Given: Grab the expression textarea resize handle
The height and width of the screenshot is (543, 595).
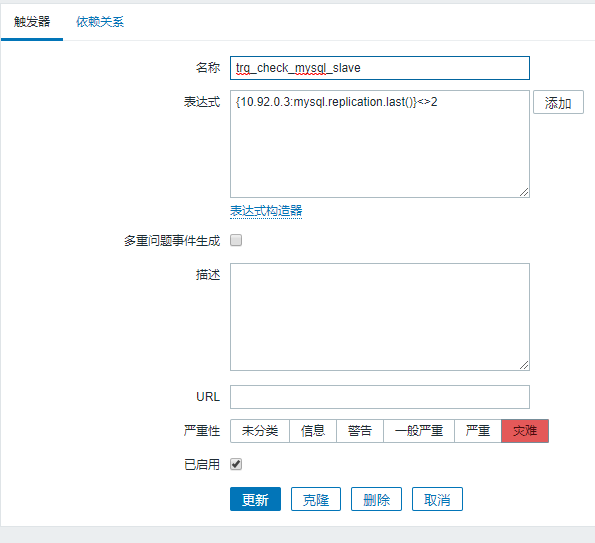Looking at the screenshot, I should pos(524,192).
